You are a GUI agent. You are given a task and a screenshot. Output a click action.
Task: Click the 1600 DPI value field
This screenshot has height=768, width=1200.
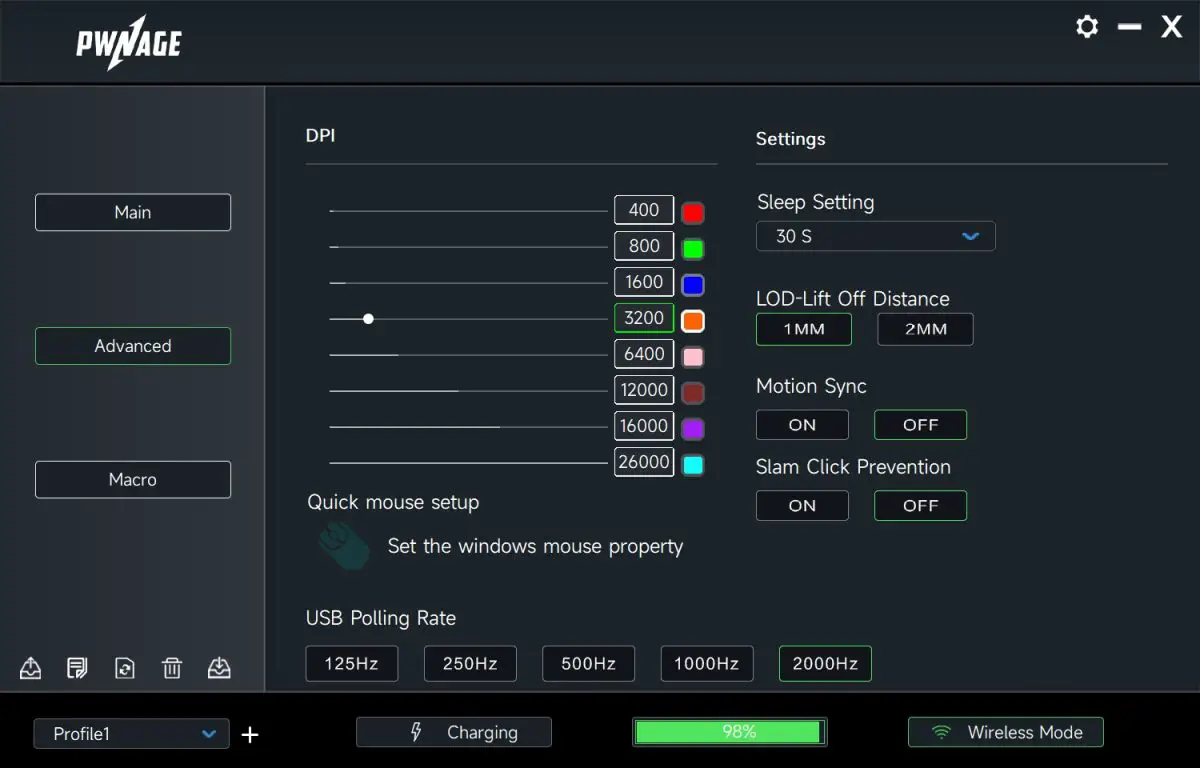(644, 282)
